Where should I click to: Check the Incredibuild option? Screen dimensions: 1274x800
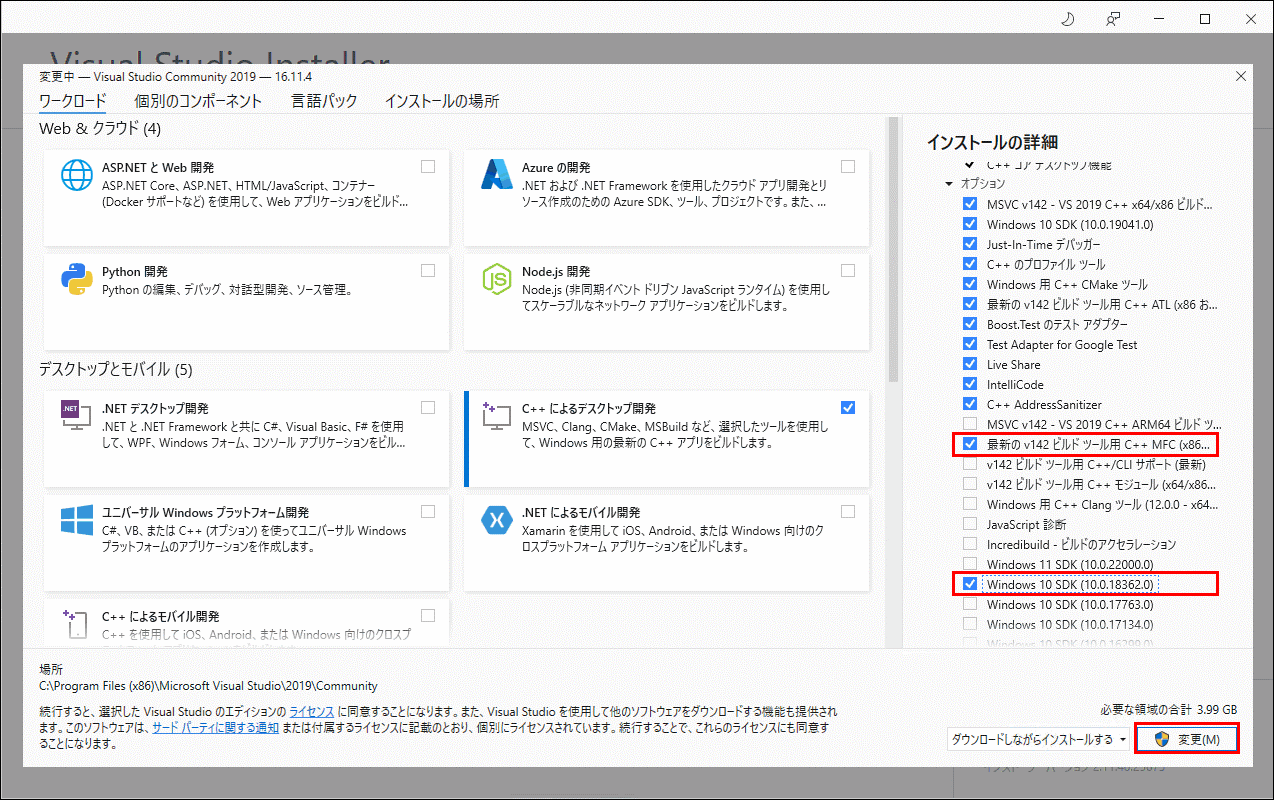coord(969,544)
